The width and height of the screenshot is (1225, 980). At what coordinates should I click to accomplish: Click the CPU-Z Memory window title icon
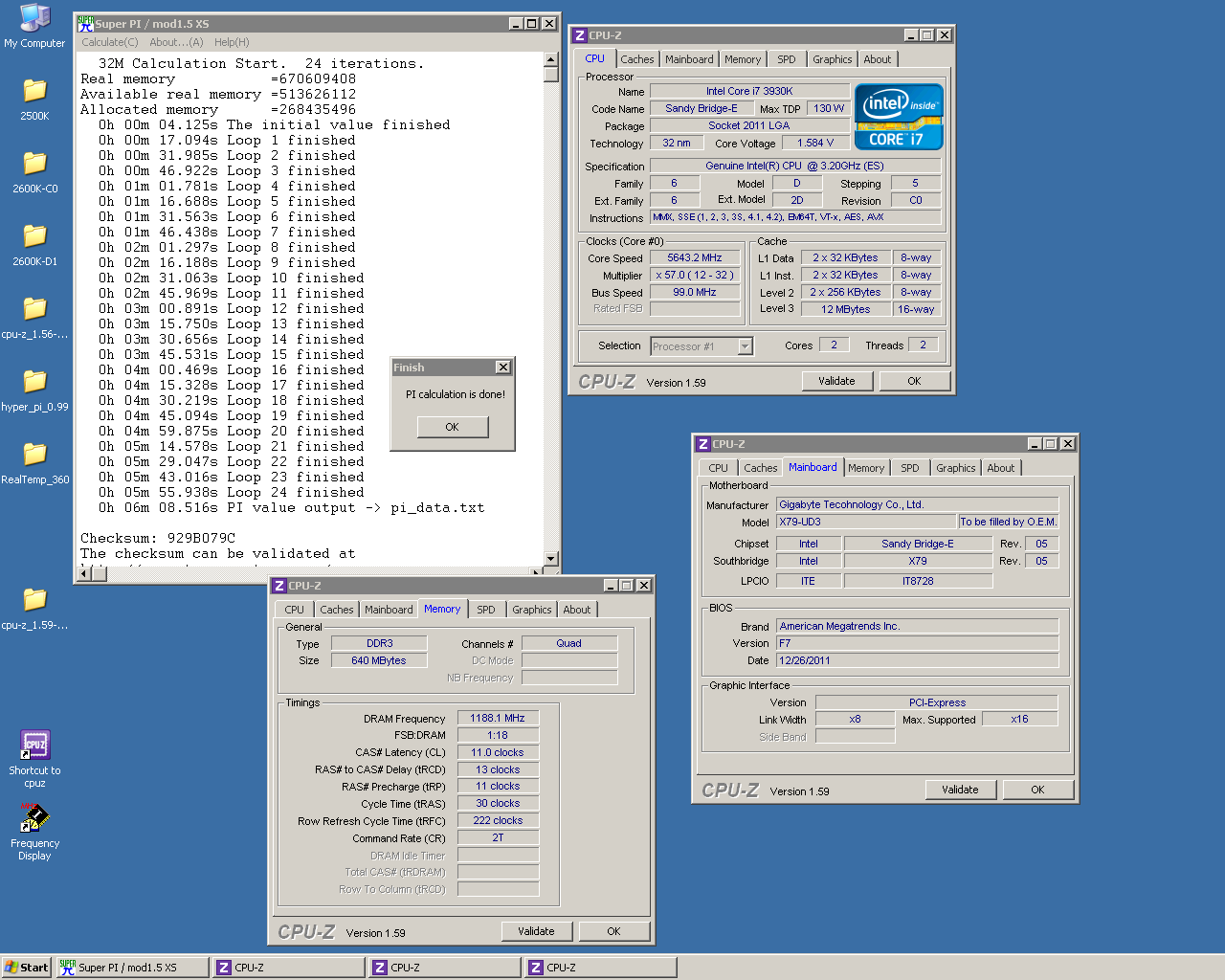point(278,586)
